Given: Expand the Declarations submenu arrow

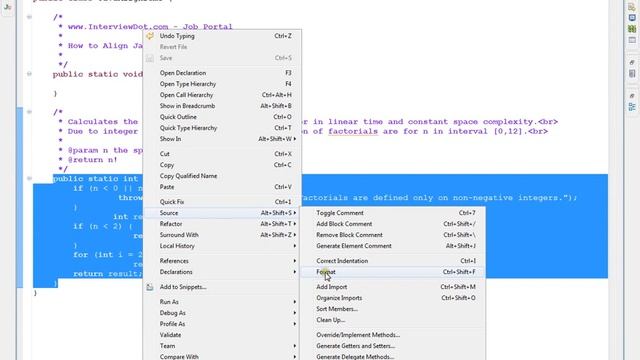Looking at the screenshot, I should point(295,272).
